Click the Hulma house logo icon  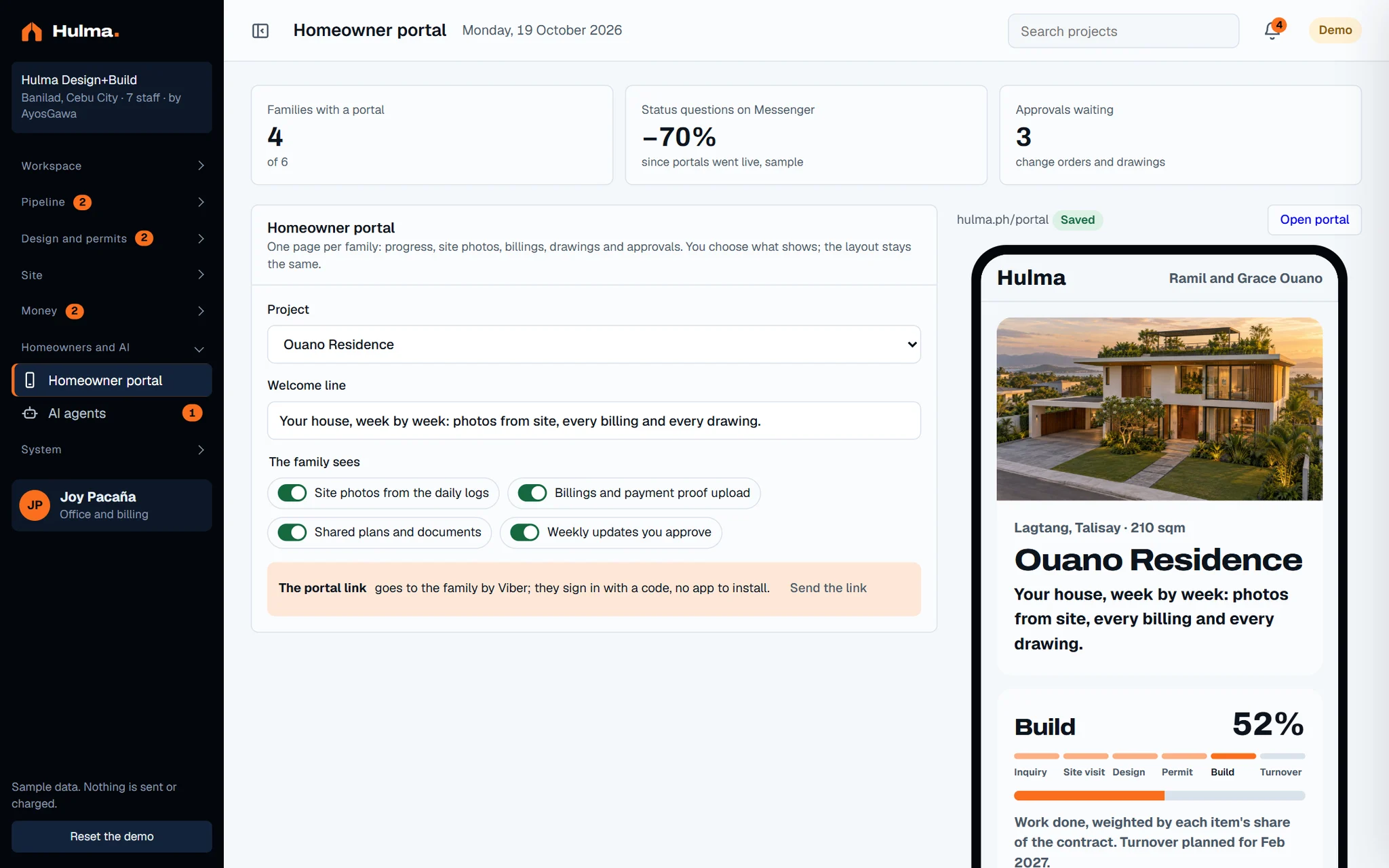coord(31,31)
